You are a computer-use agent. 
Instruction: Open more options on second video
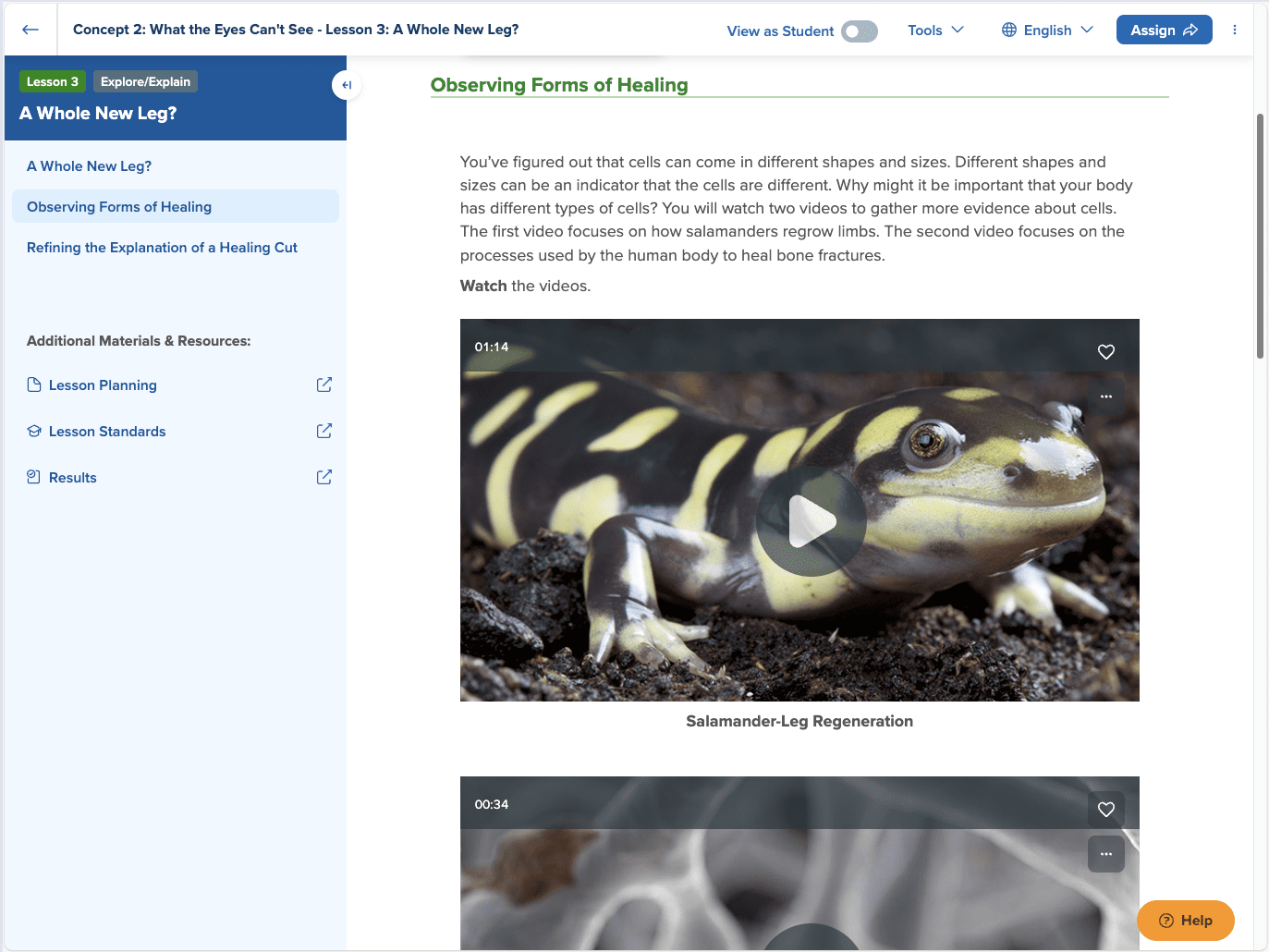click(x=1105, y=854)
